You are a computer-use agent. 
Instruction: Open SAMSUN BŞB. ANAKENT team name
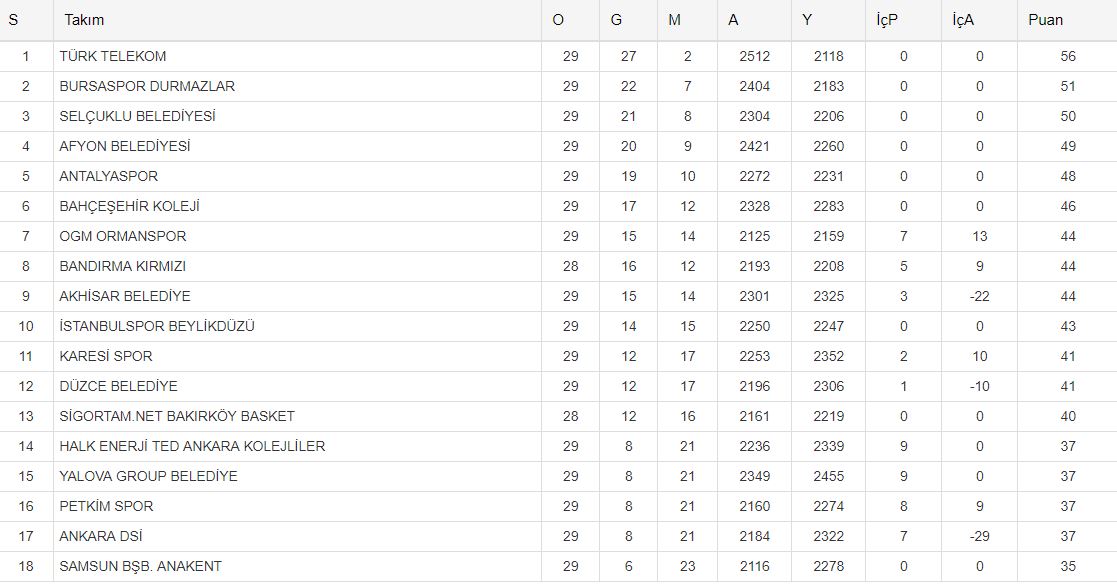(x=140, y=566)
